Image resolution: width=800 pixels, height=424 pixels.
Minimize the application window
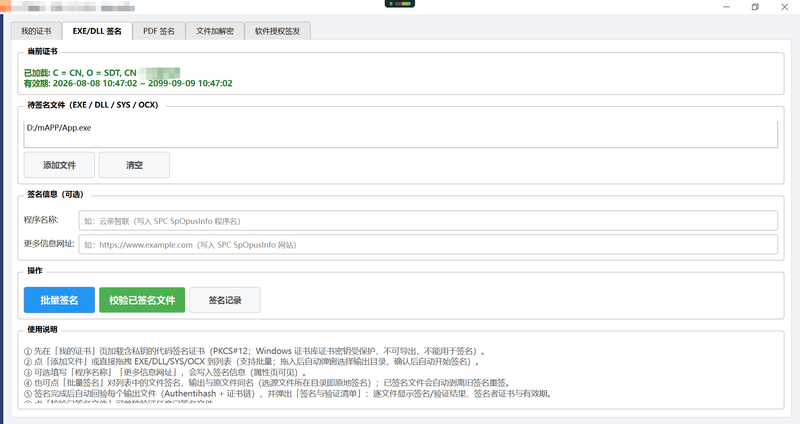727,7
